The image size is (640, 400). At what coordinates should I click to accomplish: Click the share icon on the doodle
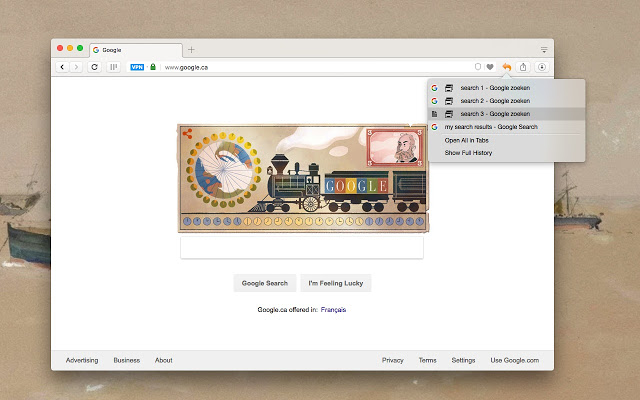187,134
